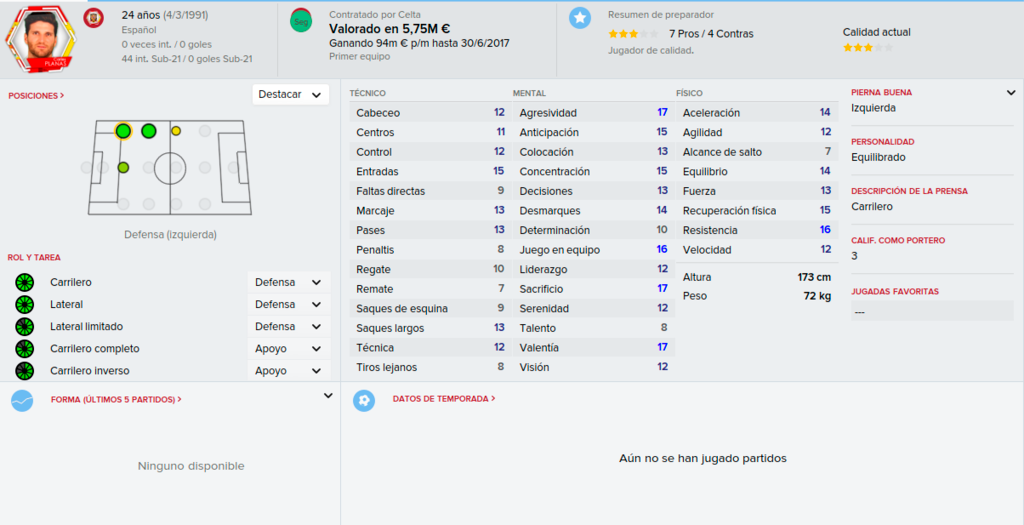Click the green Seg contract status icon
This screenshot has height=525, width=1024.
(300, 21)
